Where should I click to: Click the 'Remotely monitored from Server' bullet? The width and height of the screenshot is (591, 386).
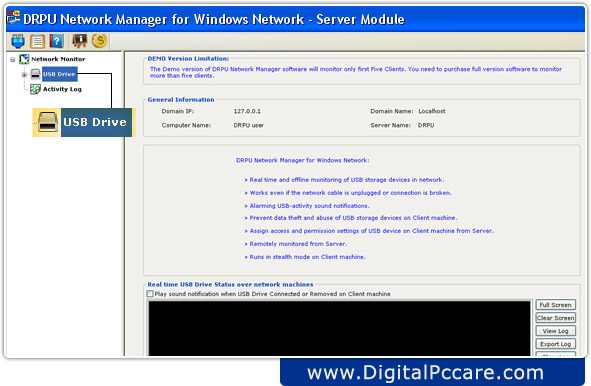tap(296, 244)
